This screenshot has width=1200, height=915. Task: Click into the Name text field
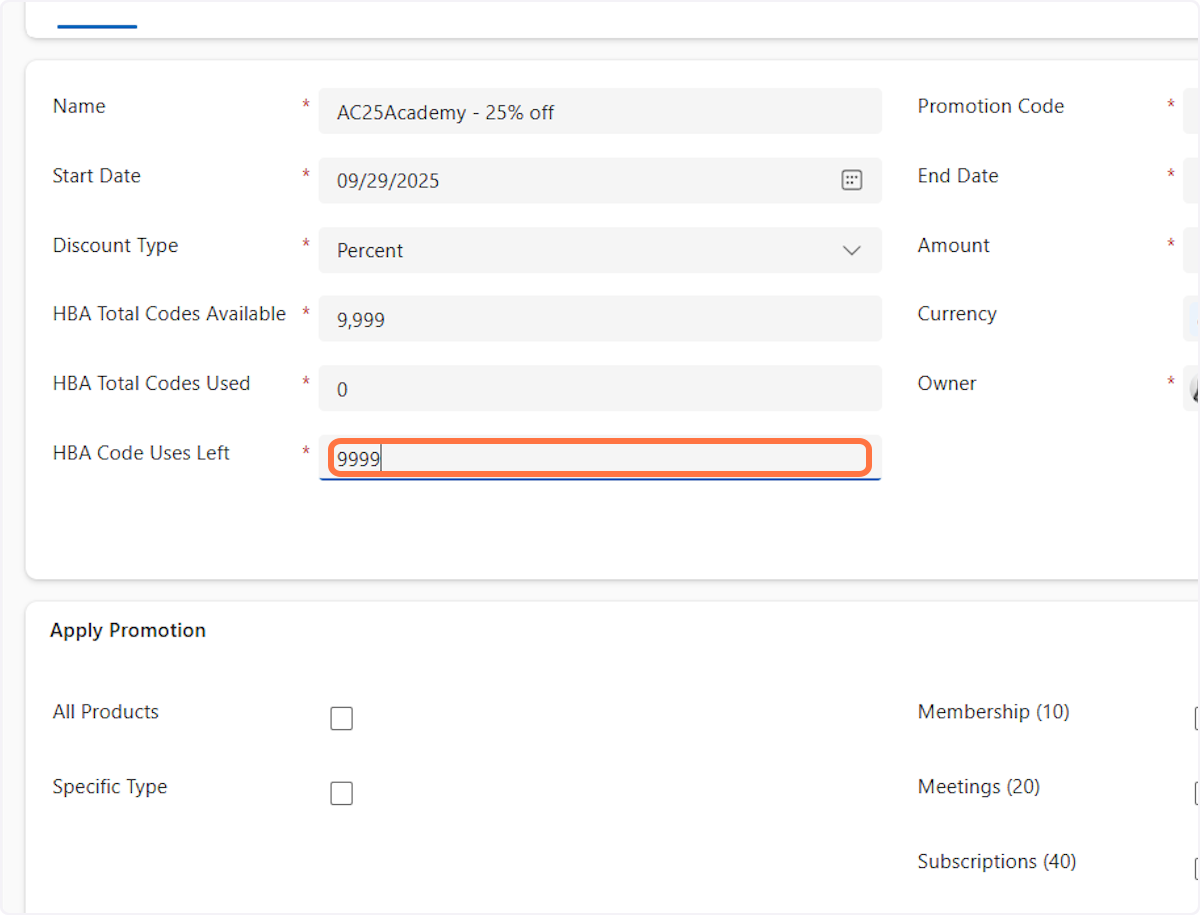click(600, 112)
